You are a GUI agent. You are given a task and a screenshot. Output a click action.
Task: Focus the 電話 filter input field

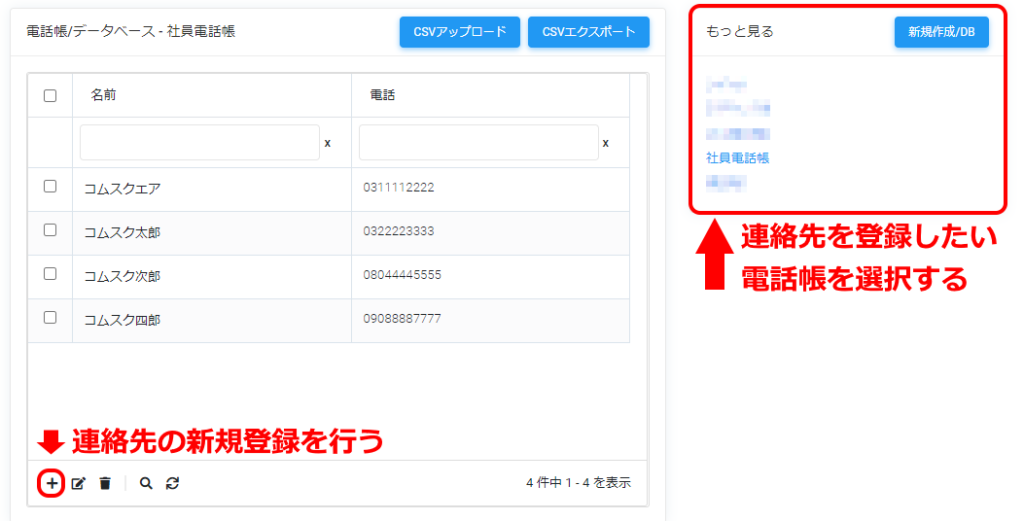(x=478, y=143)
